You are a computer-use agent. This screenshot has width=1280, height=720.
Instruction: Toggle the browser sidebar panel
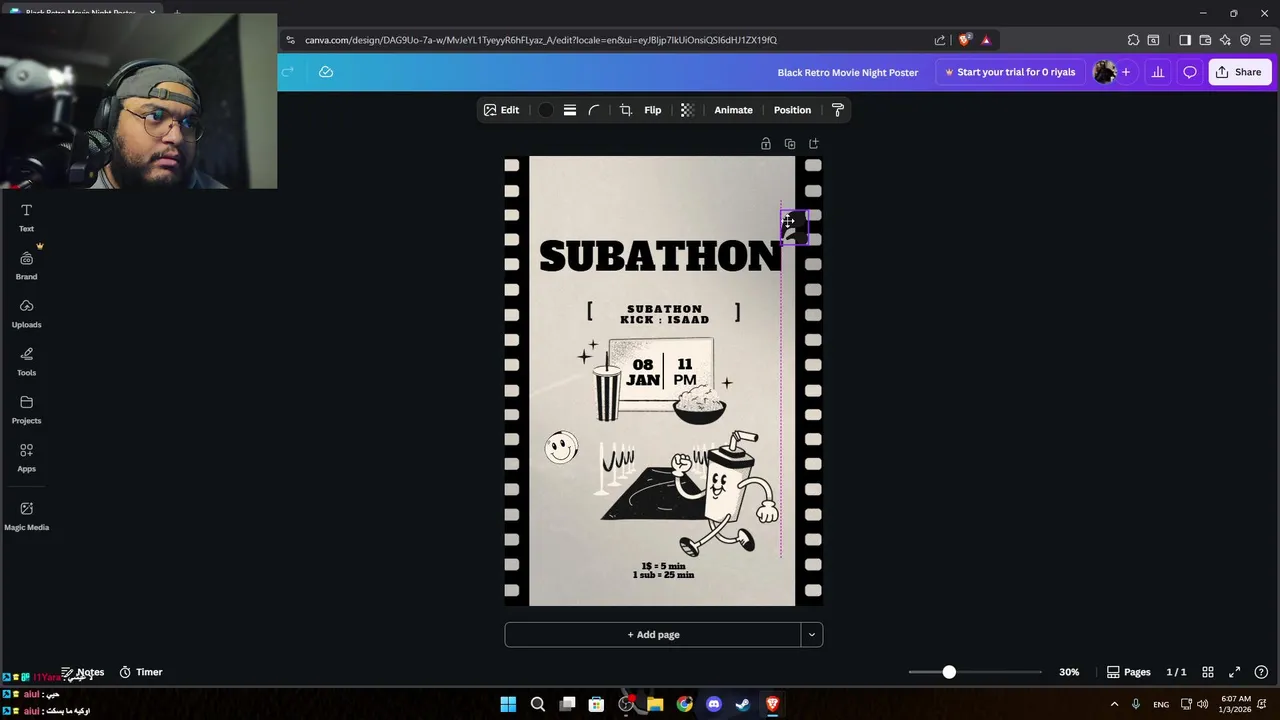click(x=1185, y=40)
